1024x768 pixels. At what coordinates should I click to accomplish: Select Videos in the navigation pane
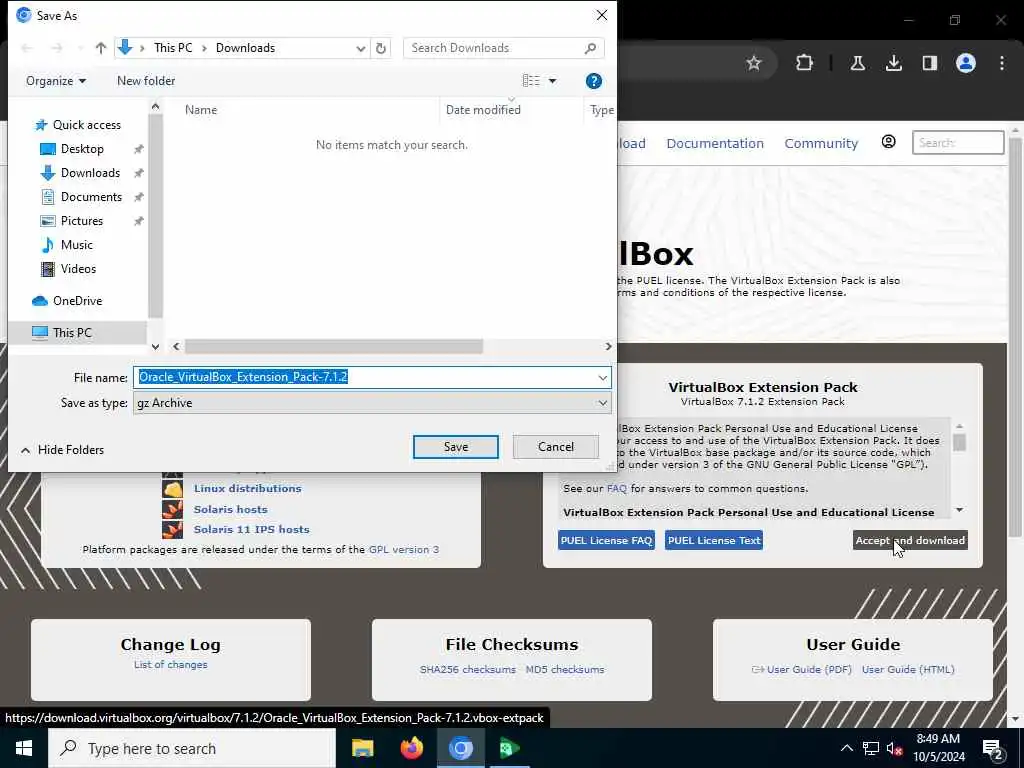tap(78, 268)
